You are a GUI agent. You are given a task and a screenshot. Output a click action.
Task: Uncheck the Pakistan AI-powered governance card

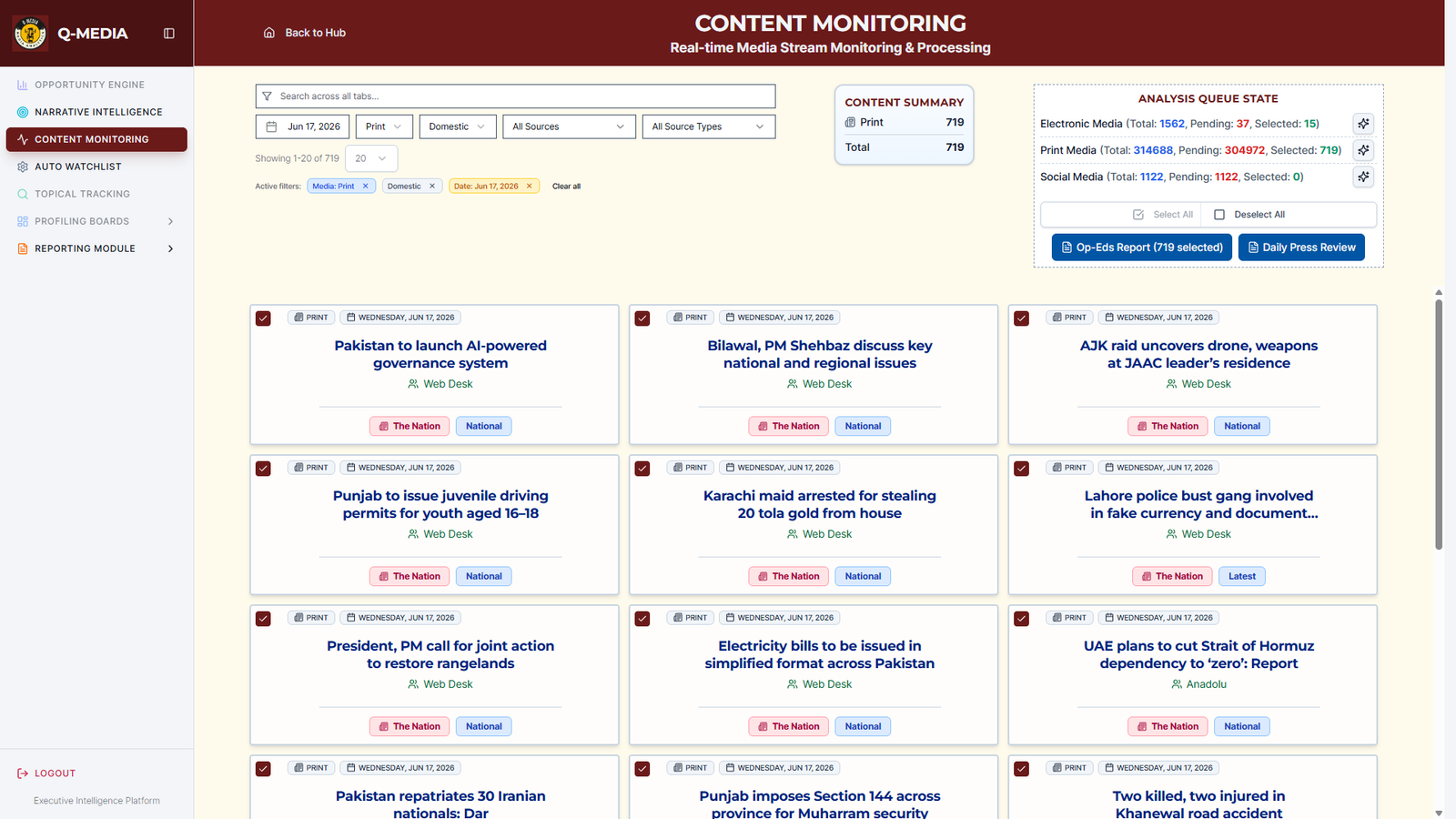[263, 318]
